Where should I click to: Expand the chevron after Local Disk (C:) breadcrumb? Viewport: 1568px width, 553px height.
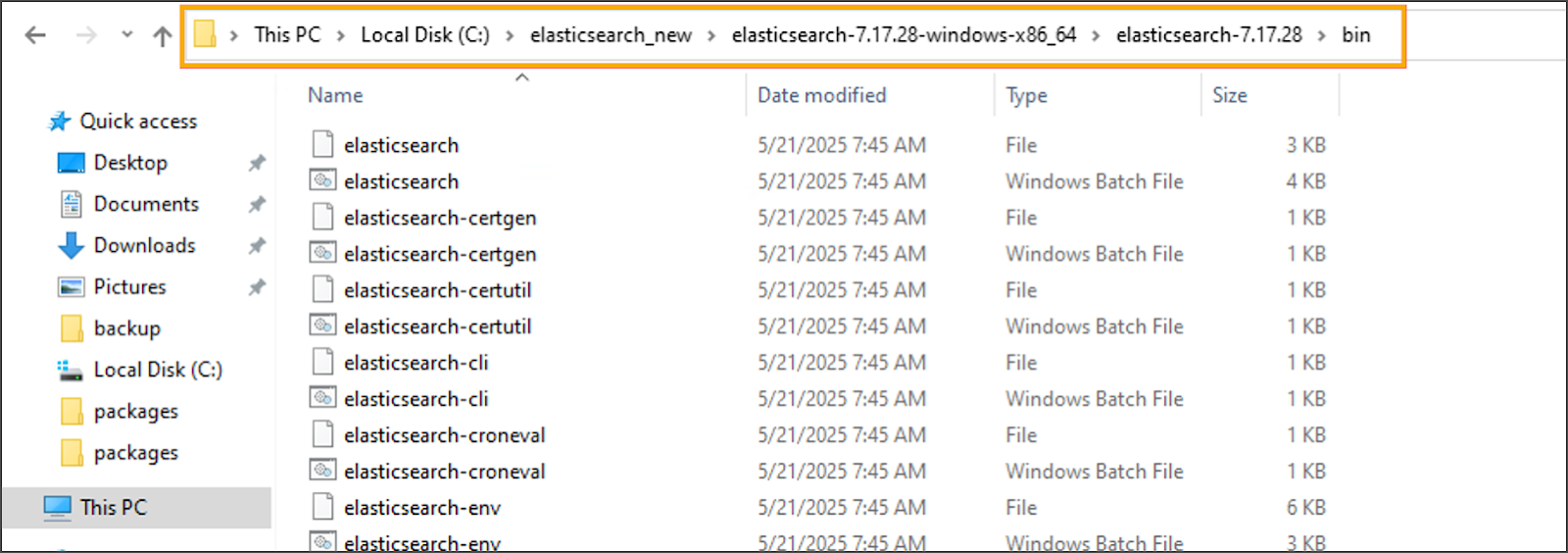coord(510,35)
